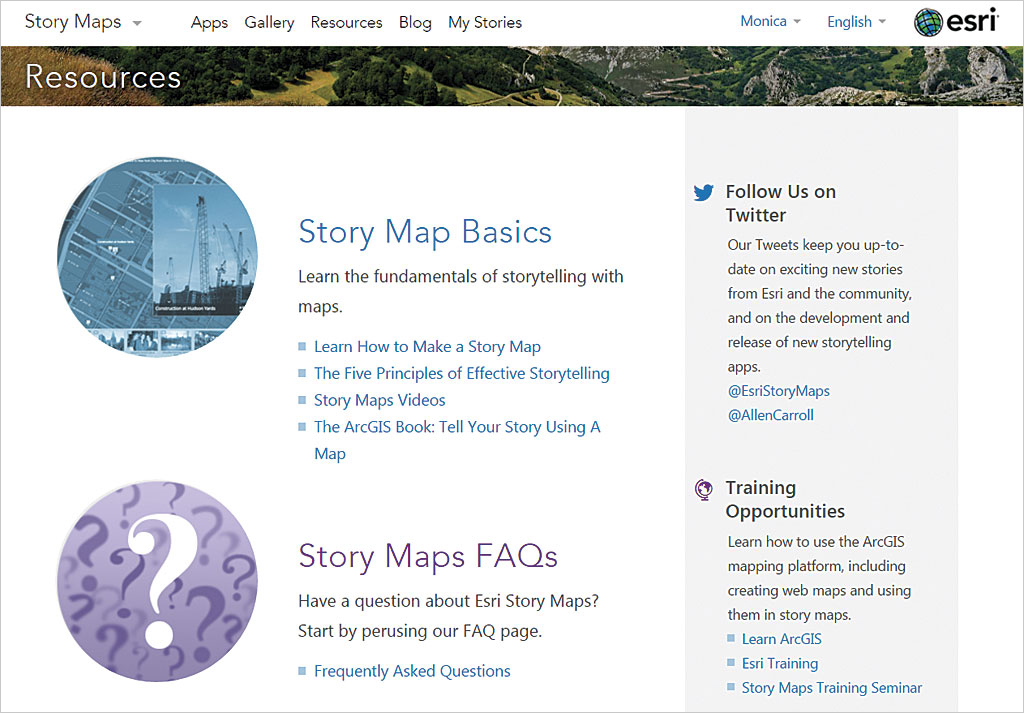Open the Frequently Asked Questions link

pos(412,671)
